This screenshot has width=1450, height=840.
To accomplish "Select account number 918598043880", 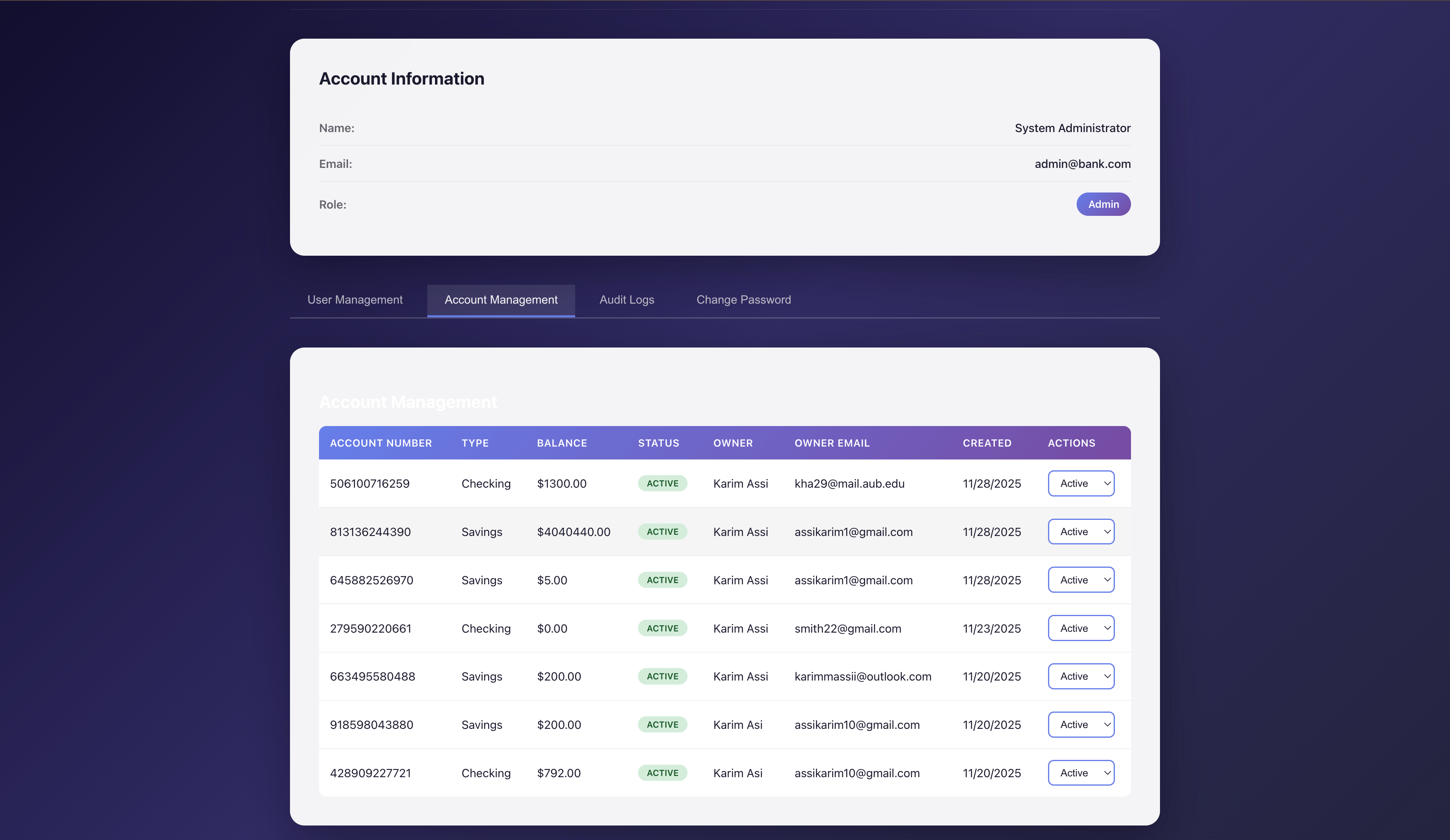I will pos(371,724).
